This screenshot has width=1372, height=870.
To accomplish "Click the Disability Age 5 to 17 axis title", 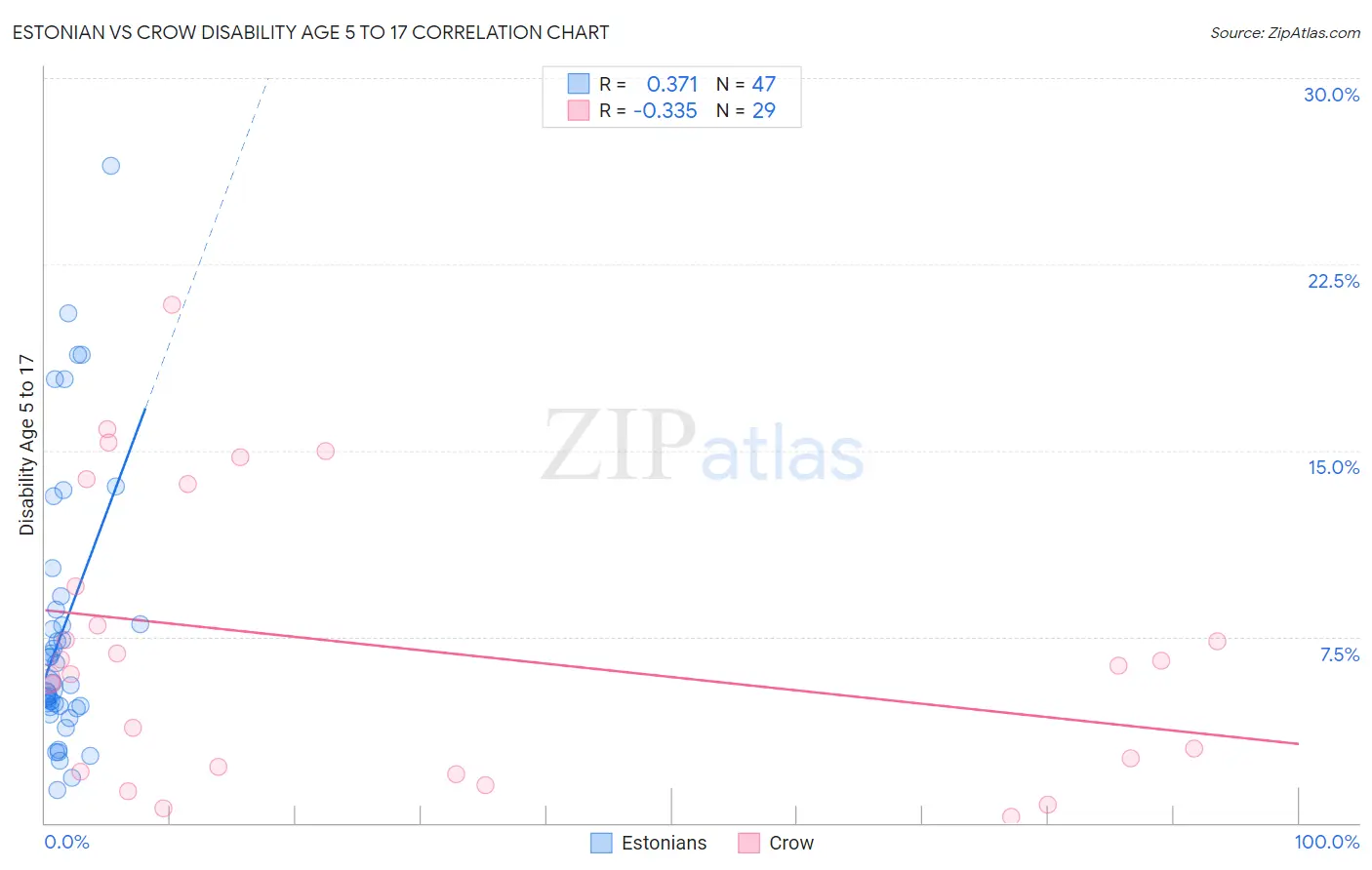I will pos(26,445).
